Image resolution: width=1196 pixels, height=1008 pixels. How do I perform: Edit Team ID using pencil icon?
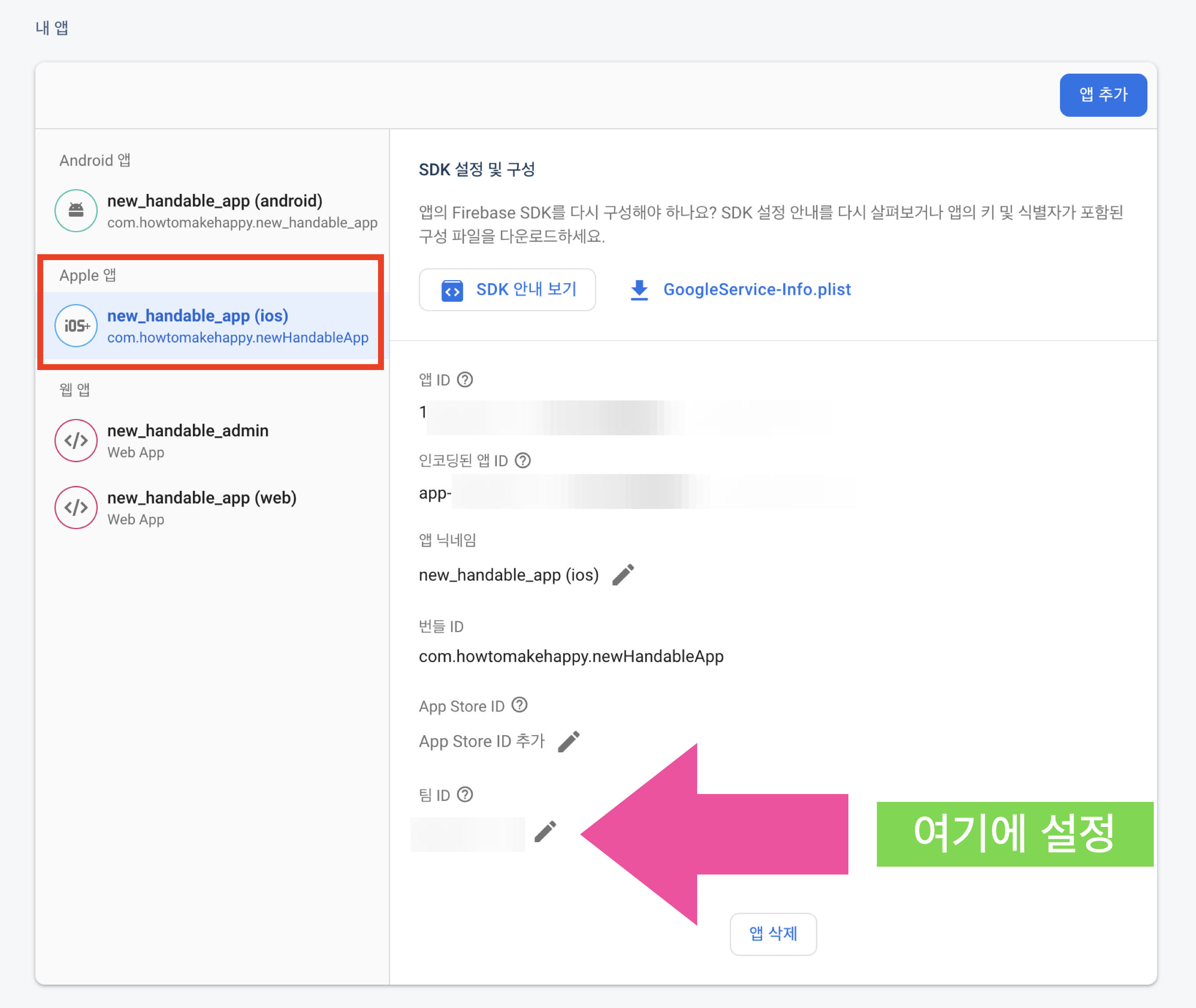click(x=545, y=832)
